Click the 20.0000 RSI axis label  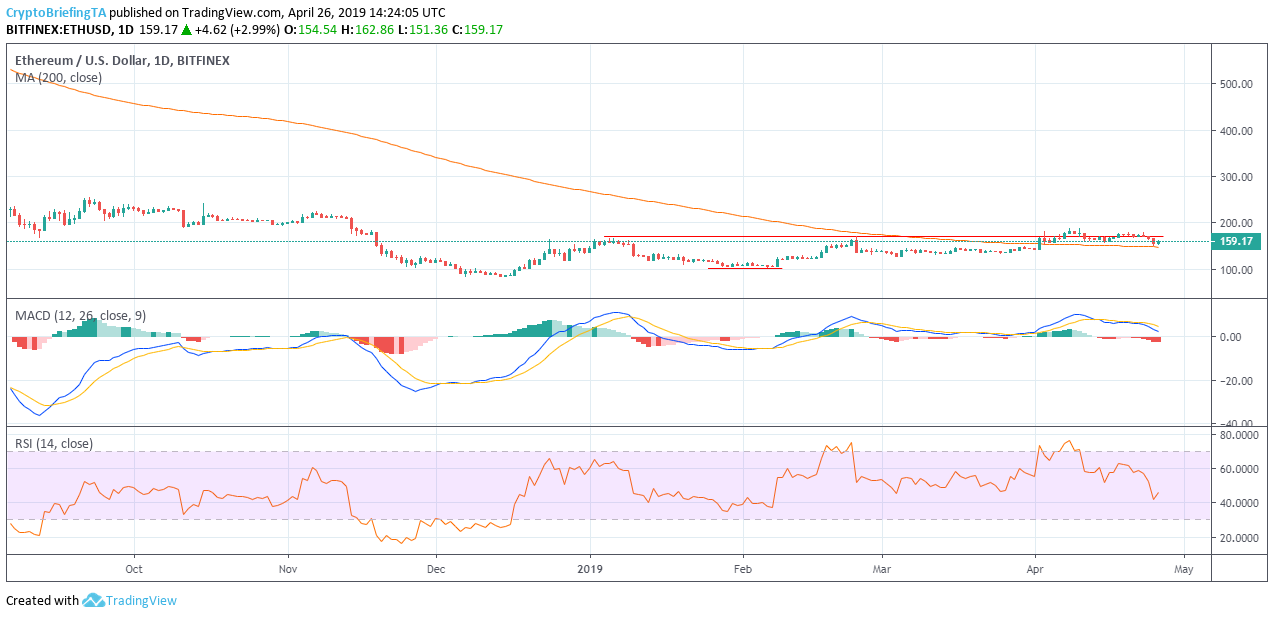pyautogui.click(x=1238, y=538)
